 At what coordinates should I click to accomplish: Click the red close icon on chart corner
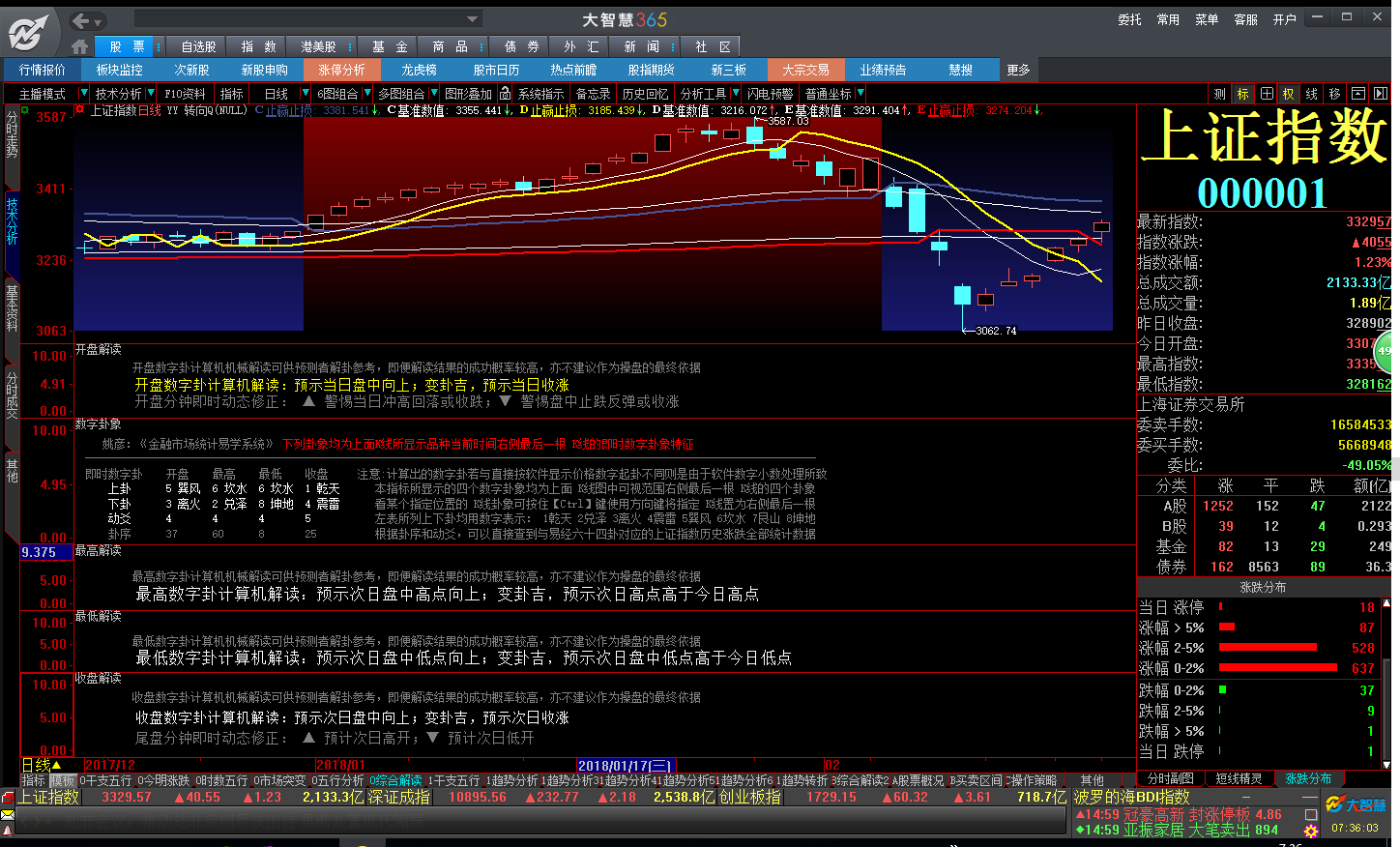click(x=80, y=110)
